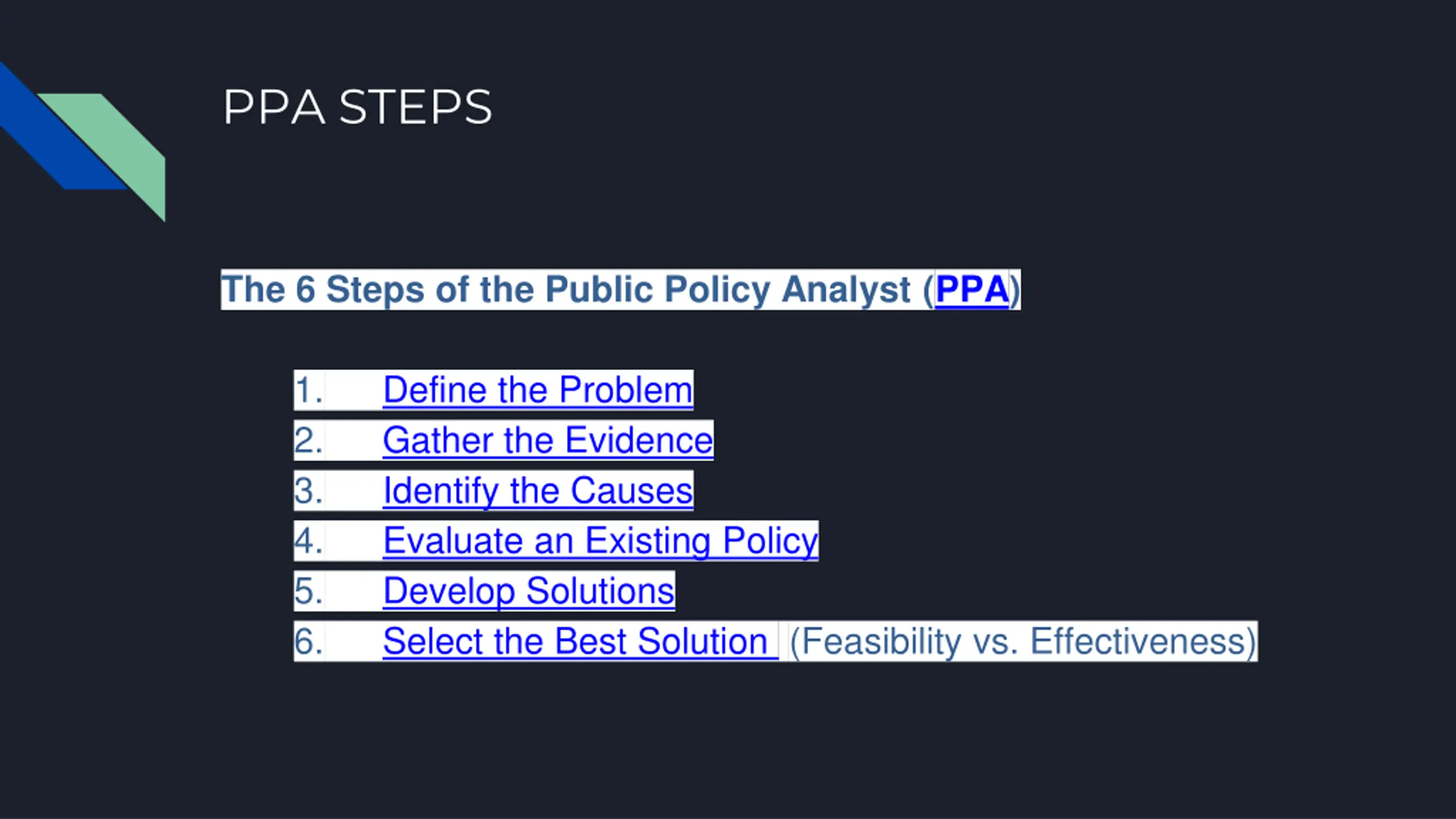
Task: Open the Define the Problem link
Action: tap(538, 390)
